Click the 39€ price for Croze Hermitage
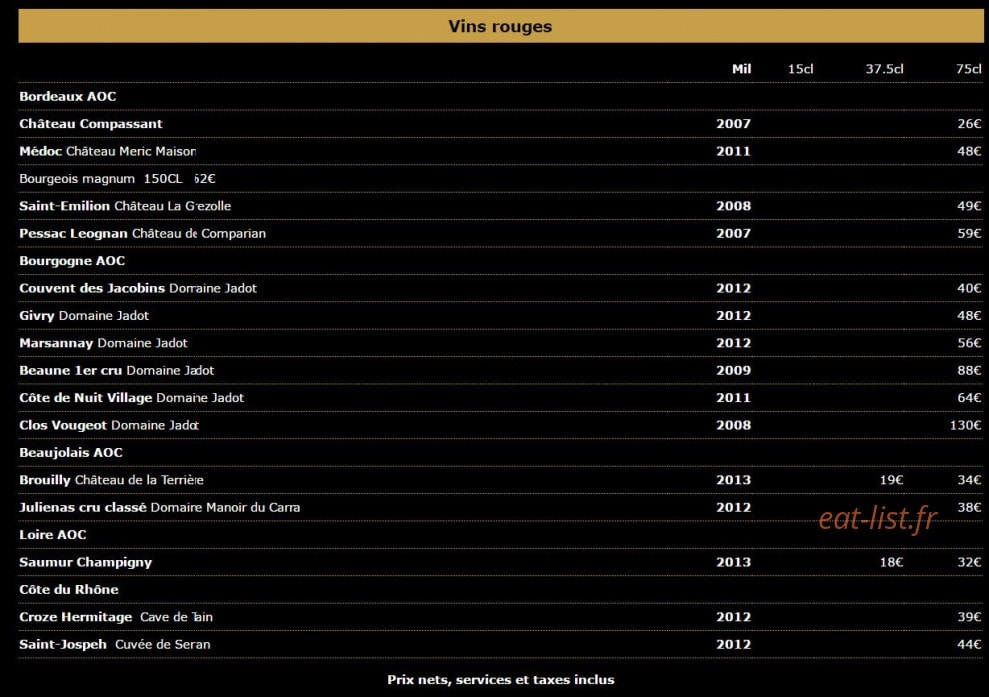Viewport: 989px width, 697px height. pyautogui.click(x=969, y=617)
